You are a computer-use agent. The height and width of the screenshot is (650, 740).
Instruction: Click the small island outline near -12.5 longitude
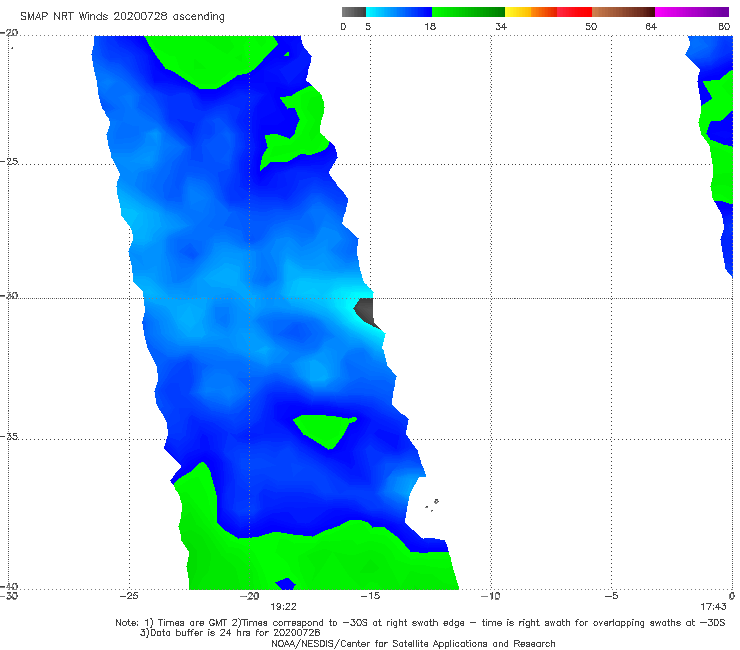436,501
